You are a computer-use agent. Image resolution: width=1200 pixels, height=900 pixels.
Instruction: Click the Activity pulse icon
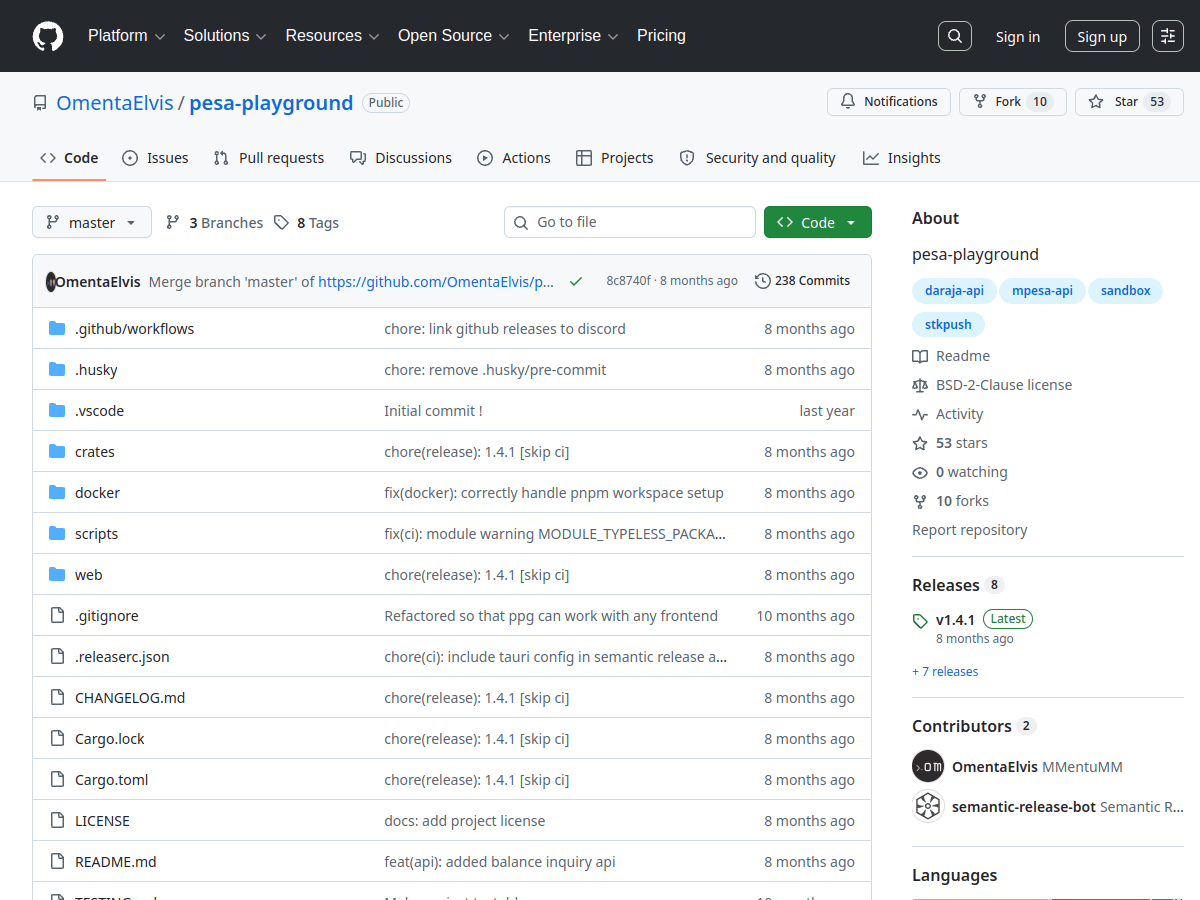click(920, 414)
